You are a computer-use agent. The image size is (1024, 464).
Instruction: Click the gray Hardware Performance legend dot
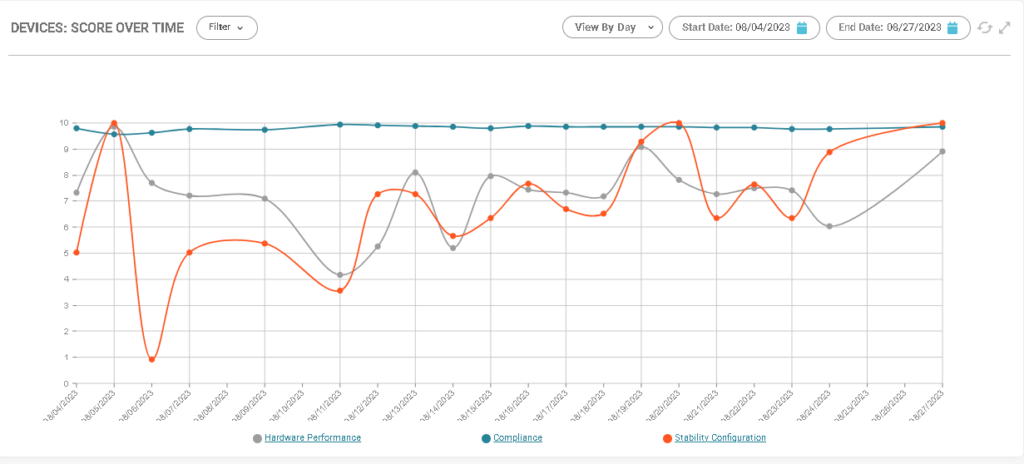click(257, 438)
